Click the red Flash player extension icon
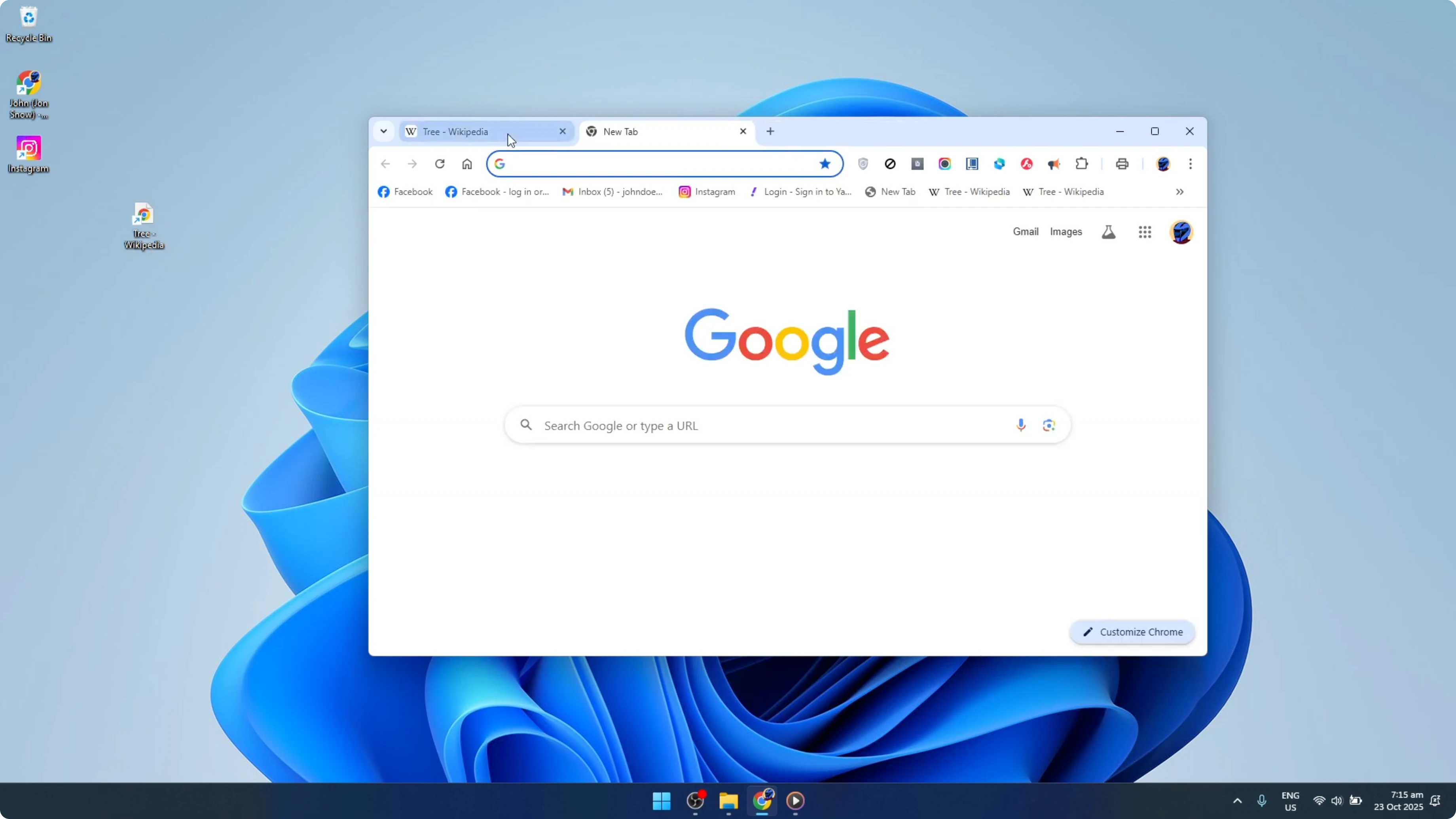 click(x=1026, y=164)
